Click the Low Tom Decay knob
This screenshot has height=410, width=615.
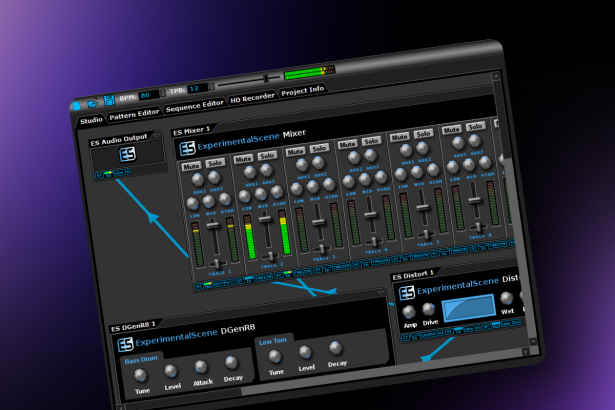coord(335,348)
